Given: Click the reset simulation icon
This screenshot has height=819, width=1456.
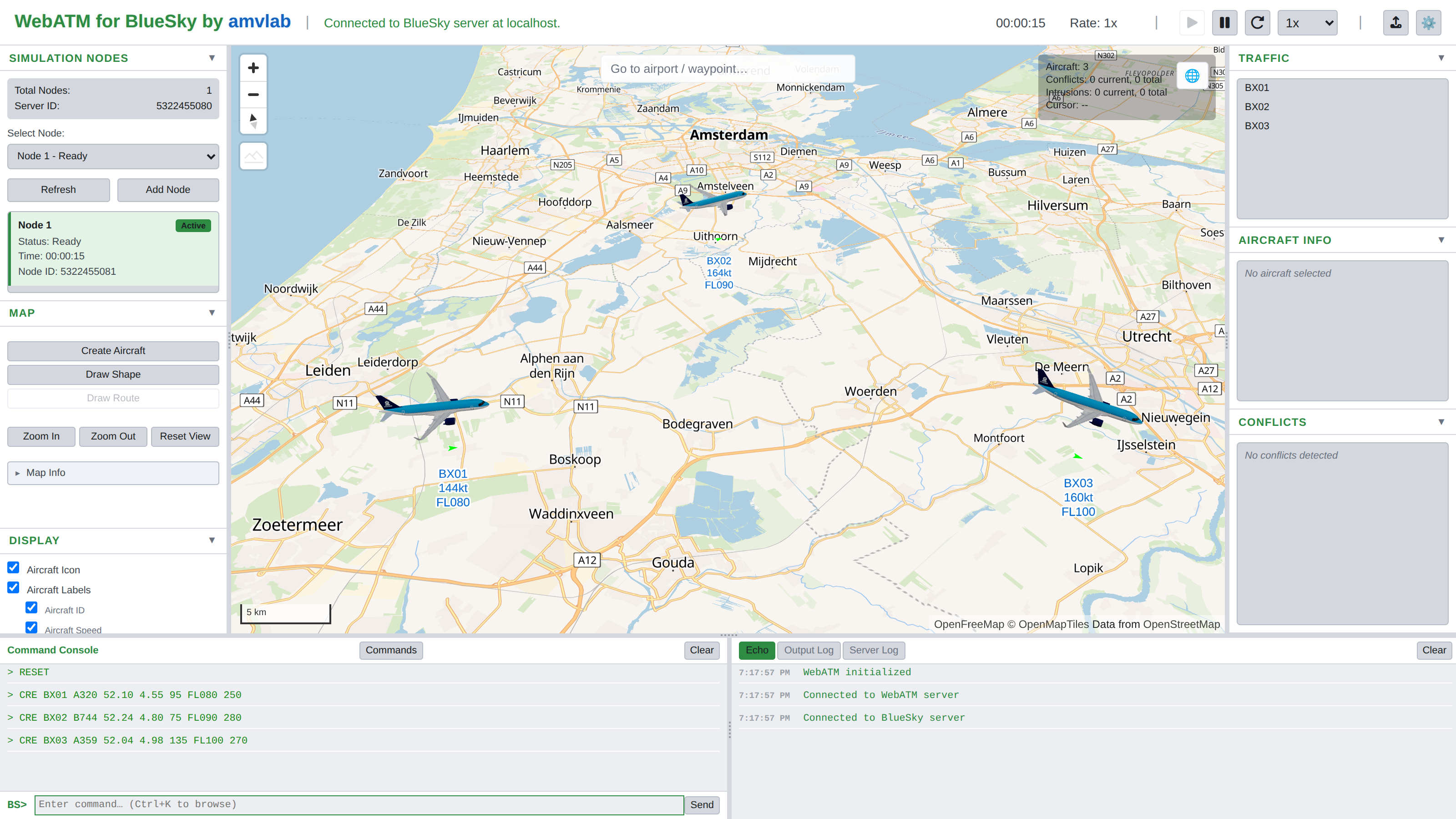Looking at the screenshot, I should (x=1257, y=23).
